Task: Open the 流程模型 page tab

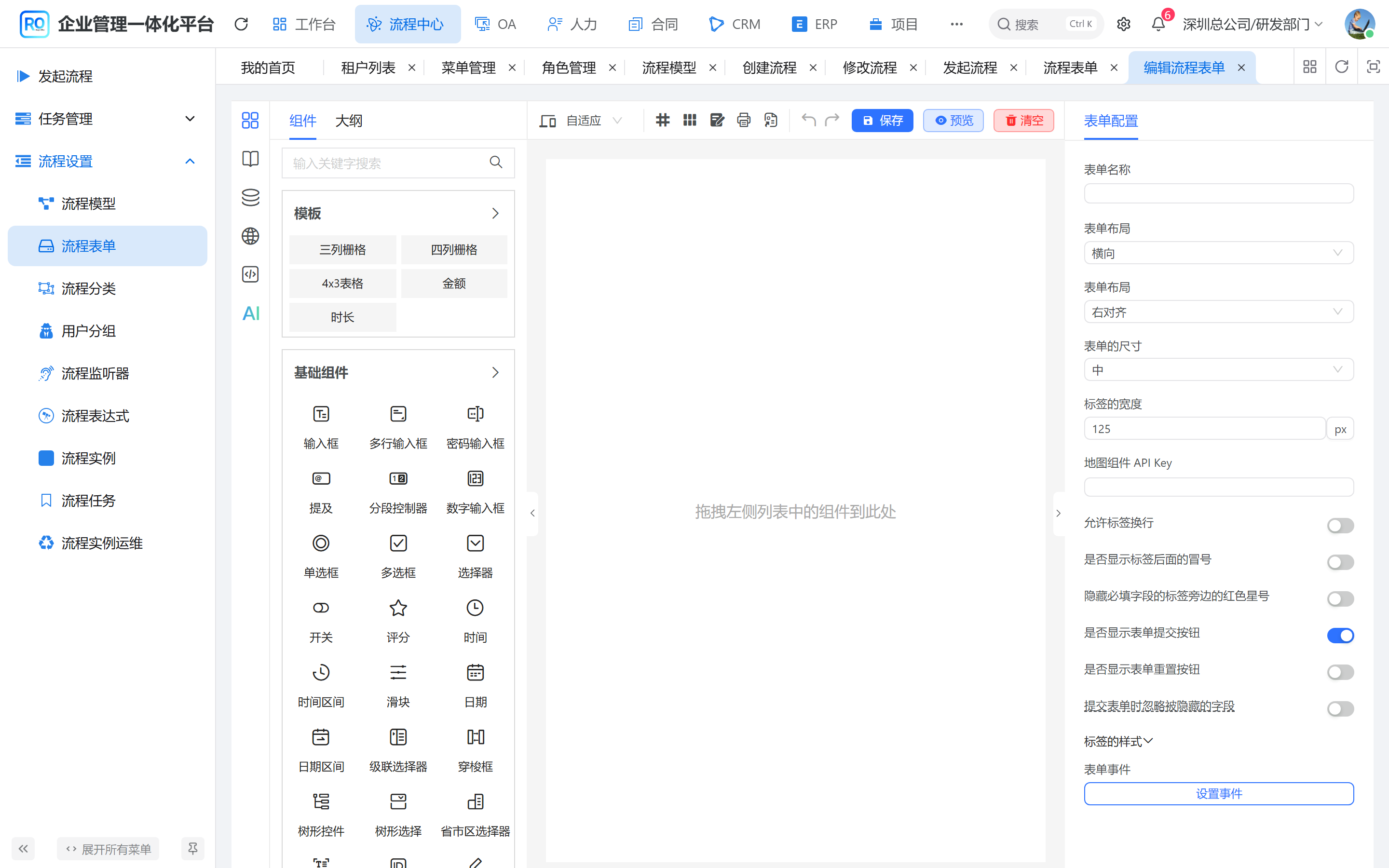Action: point(668,68)
